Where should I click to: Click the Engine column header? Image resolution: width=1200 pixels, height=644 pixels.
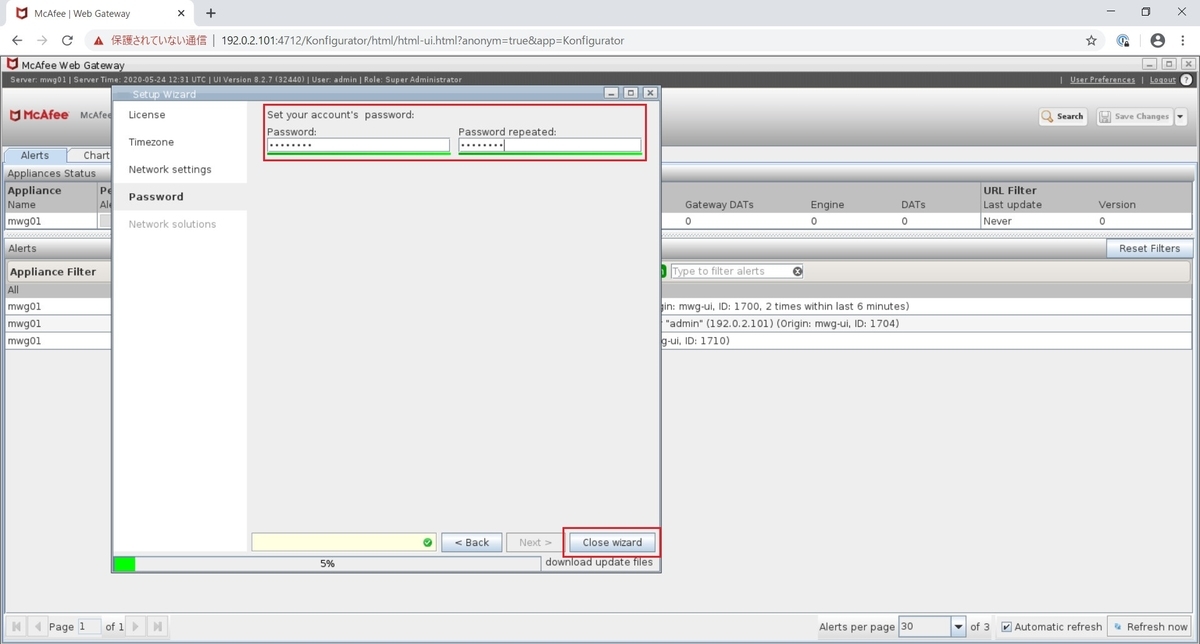pos(827,204)
